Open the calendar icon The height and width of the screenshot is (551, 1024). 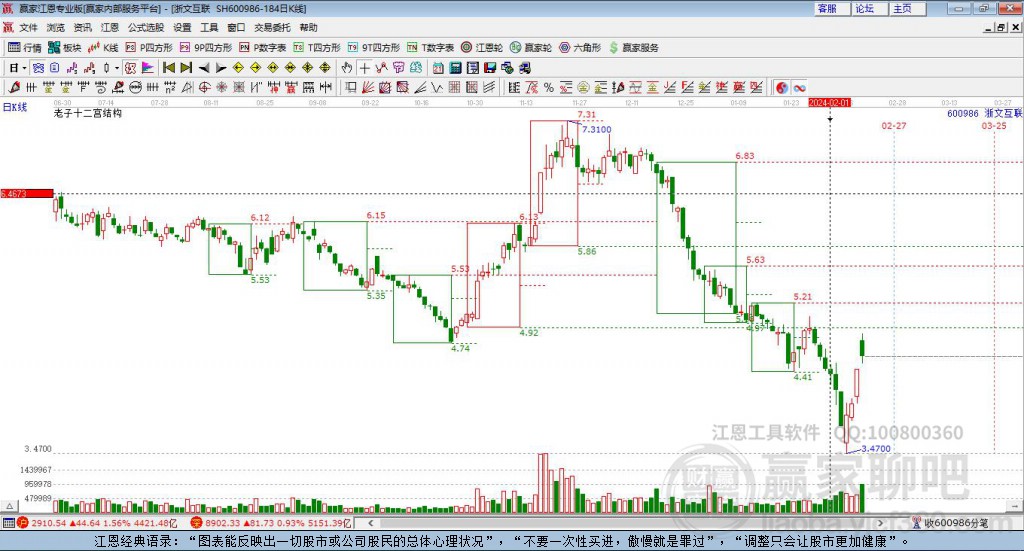point(438,68)
